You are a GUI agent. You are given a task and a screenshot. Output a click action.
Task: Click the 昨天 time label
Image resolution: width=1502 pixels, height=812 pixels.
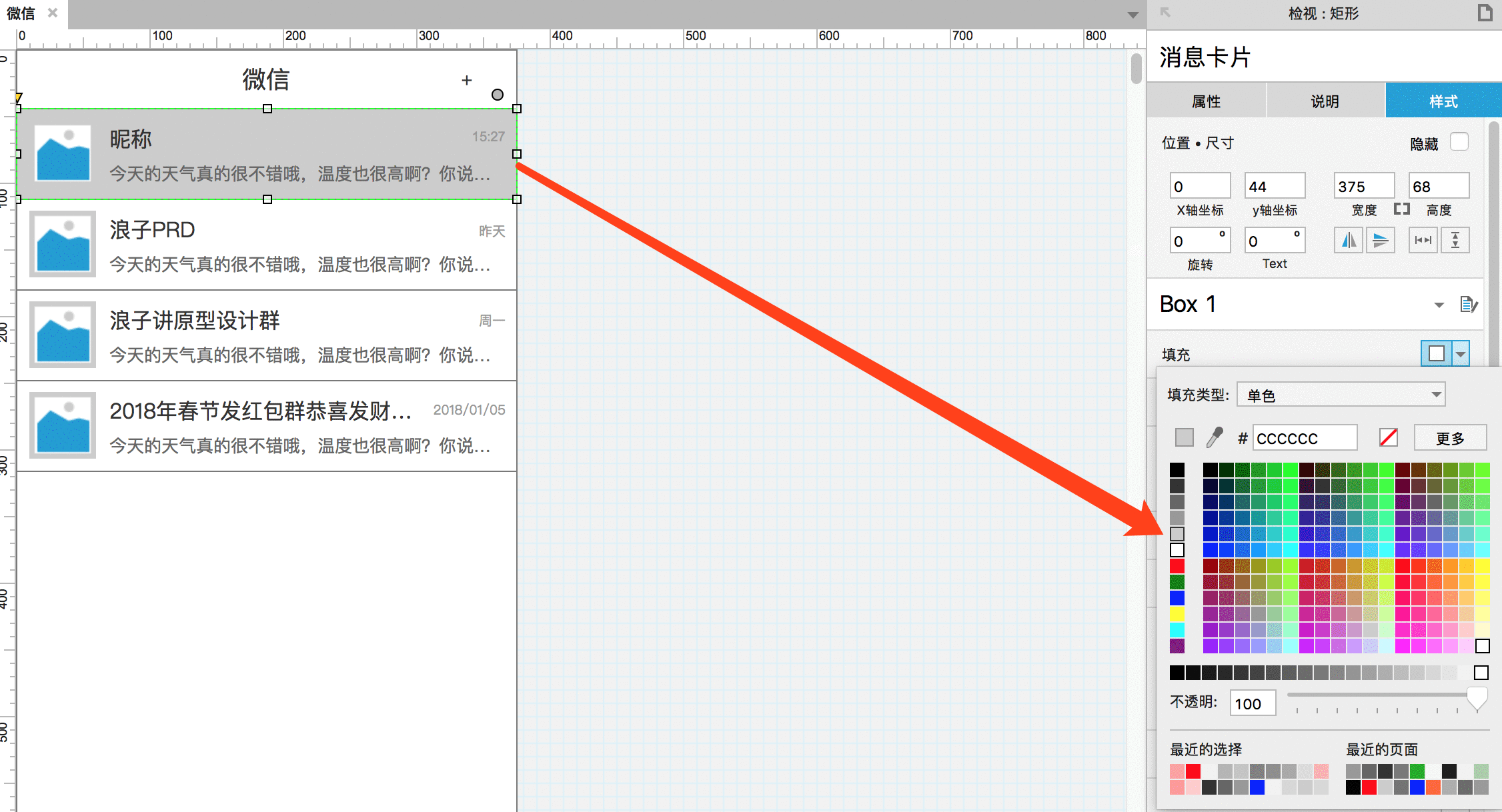[x=492, y=231]
